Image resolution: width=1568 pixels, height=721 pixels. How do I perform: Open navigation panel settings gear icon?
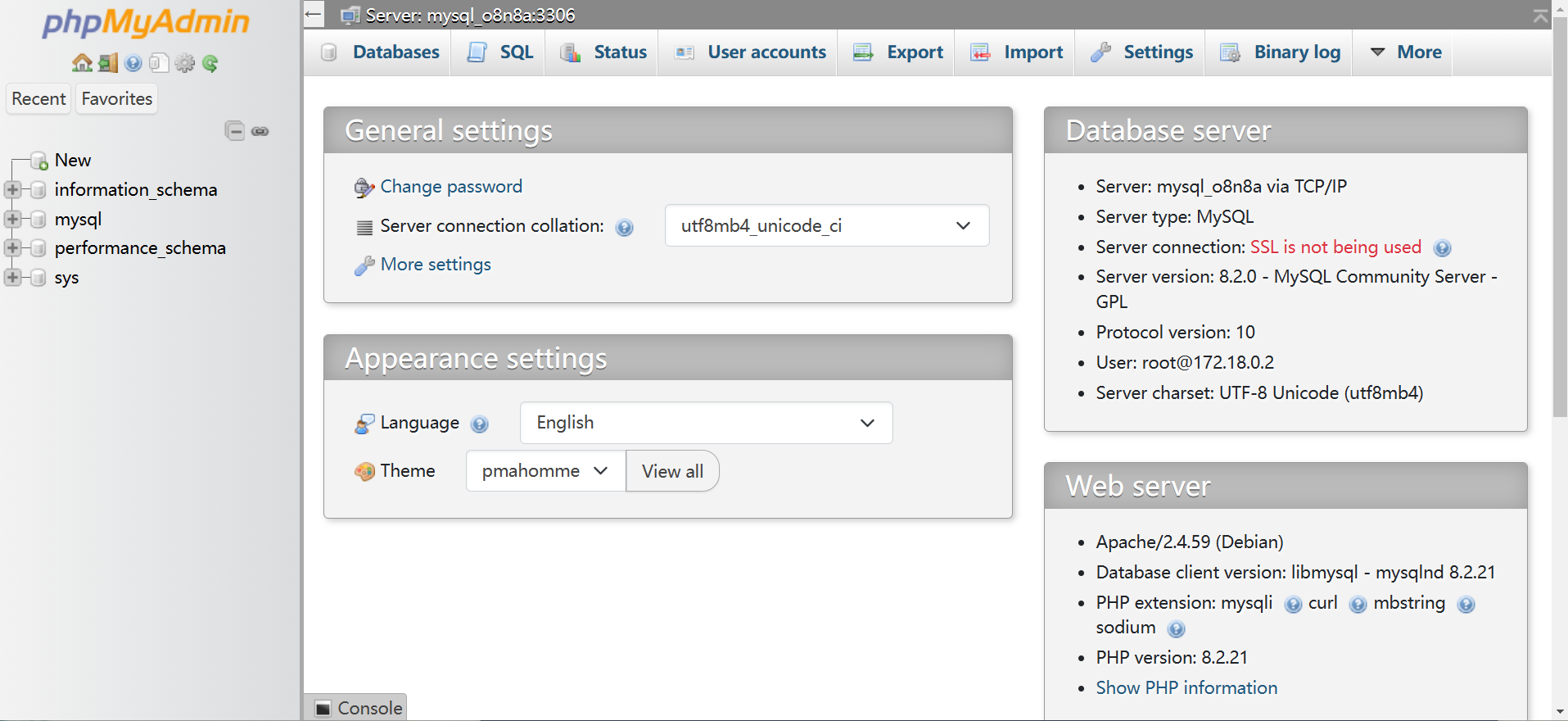(185, 63)
